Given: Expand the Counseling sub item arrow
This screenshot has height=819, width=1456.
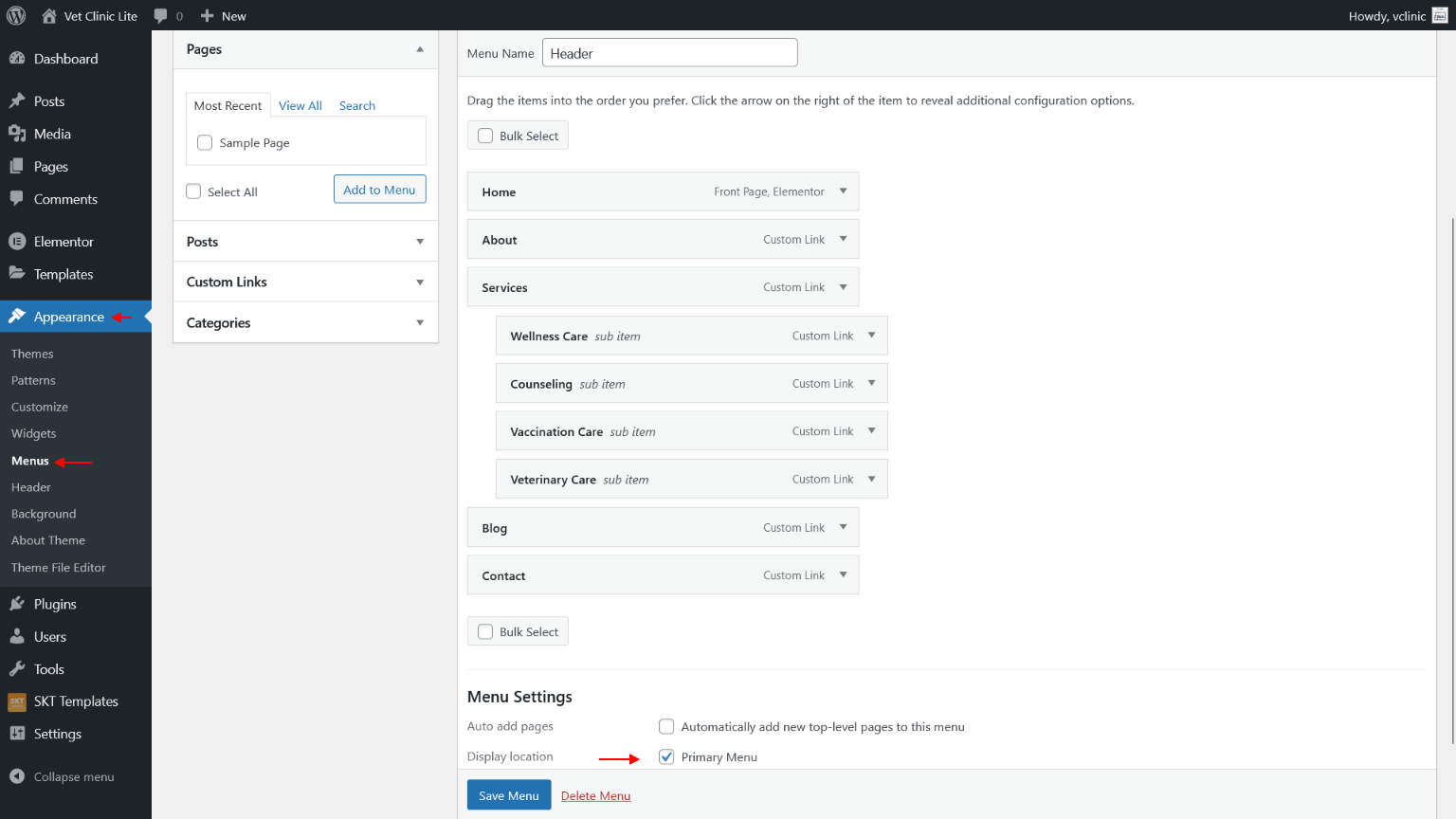Looking at the screenshot, I should (871, 383).
